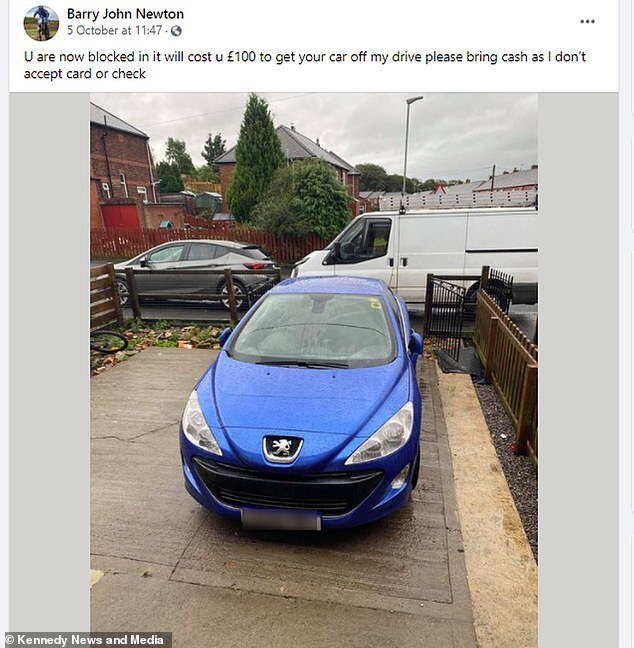Open Barry John Newton's profile name link

(125, 14)
